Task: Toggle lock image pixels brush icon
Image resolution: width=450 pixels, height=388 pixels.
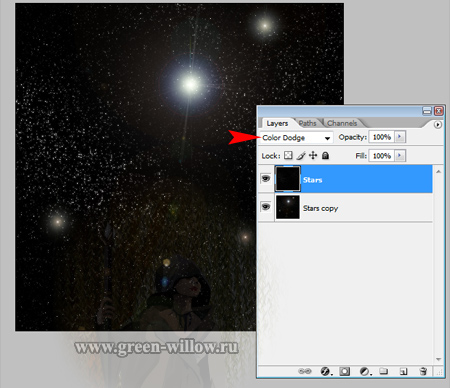Action: (x=301, y=156)
